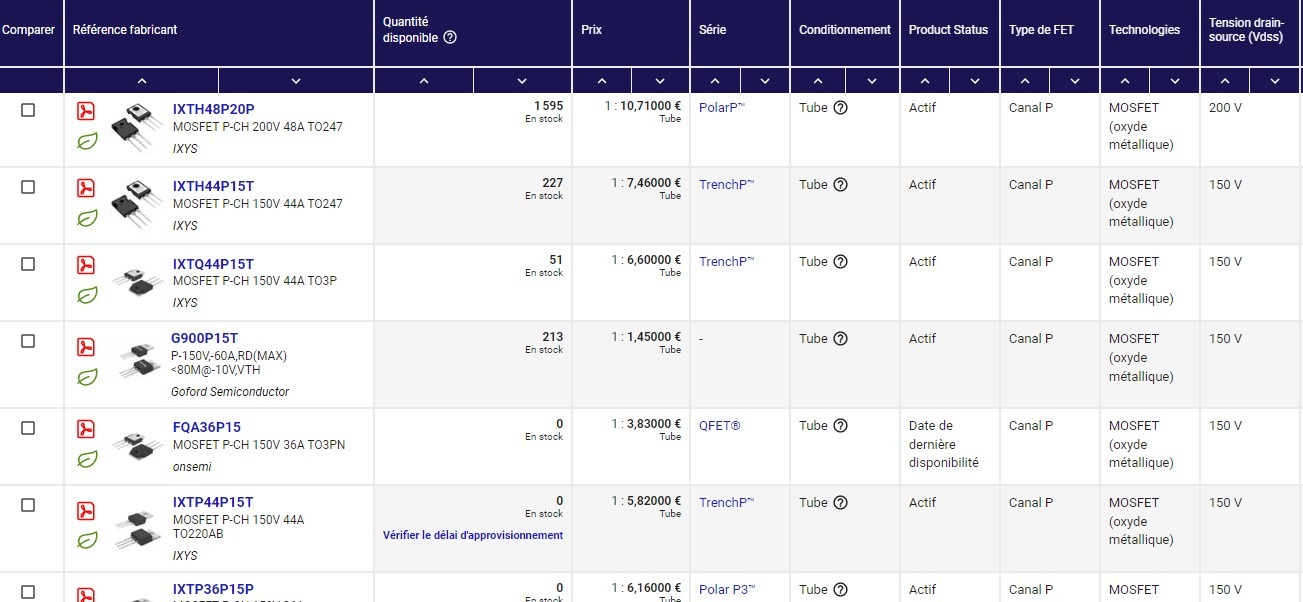Sort Quantité disponible descending
The width and height of the screenshot is (1303, 602).
coord(522,81)
